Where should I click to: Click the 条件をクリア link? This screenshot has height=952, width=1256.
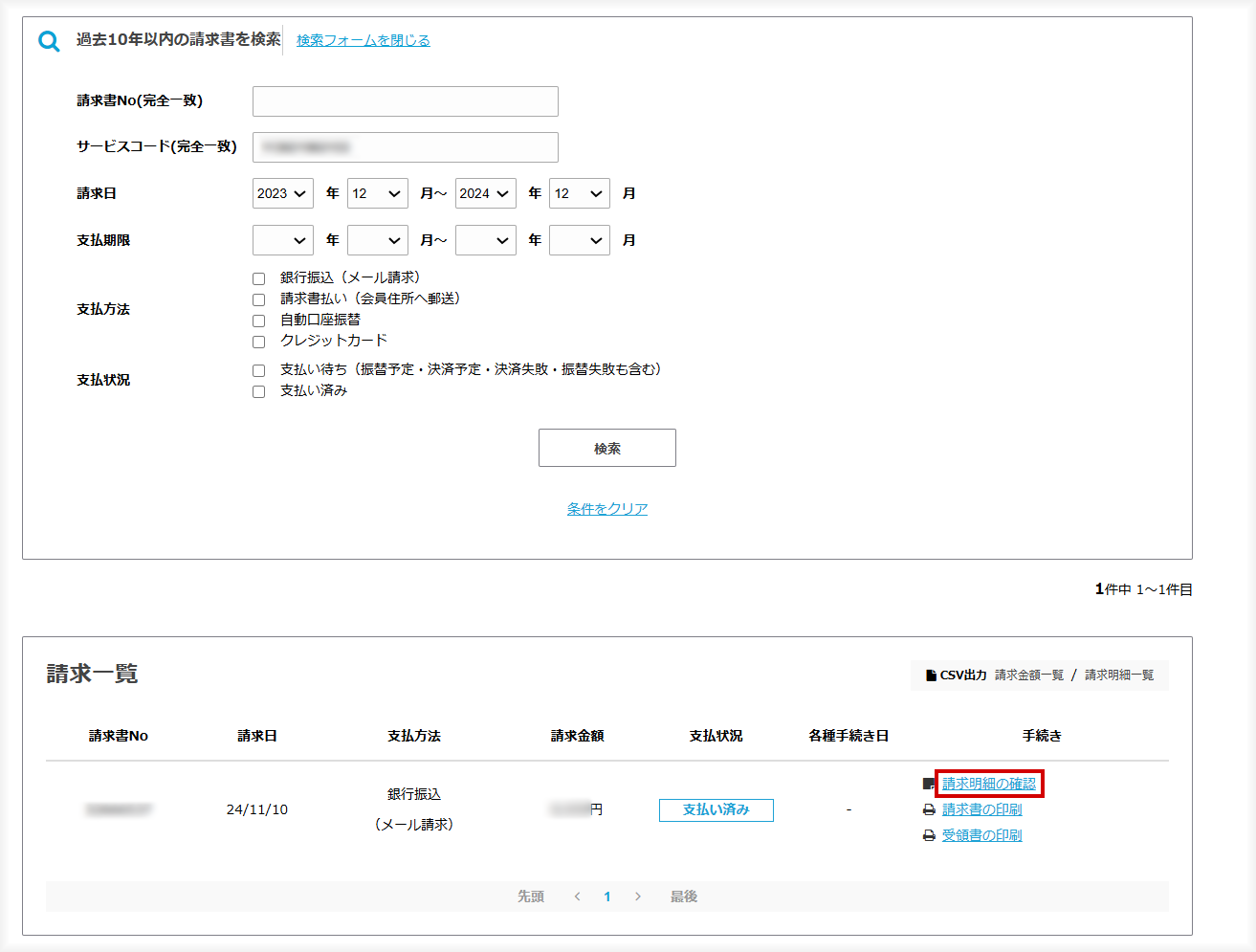[606, 508]
